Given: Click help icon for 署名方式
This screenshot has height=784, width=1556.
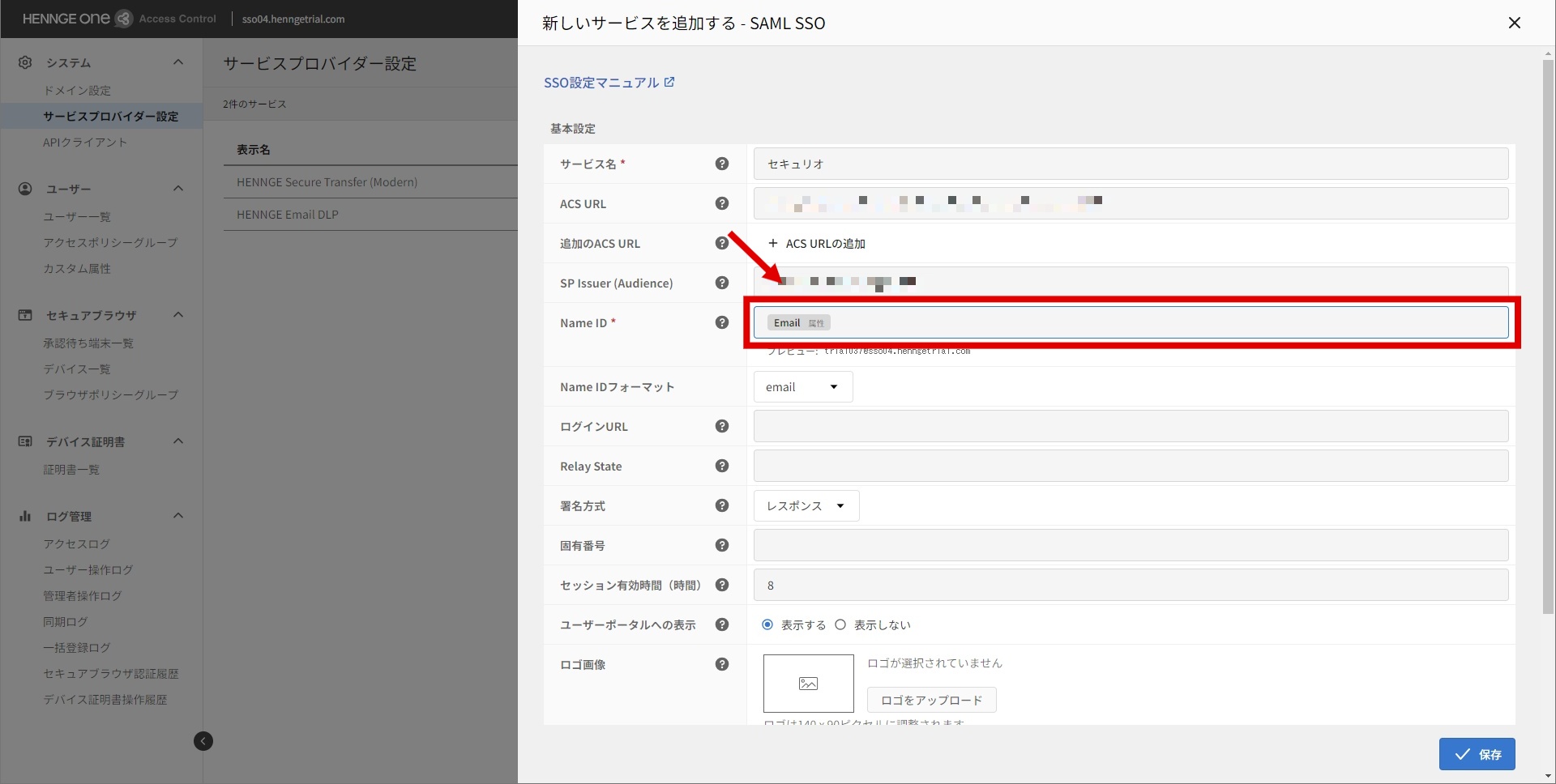Looking at the screenshot, I should tap(722, 505).
